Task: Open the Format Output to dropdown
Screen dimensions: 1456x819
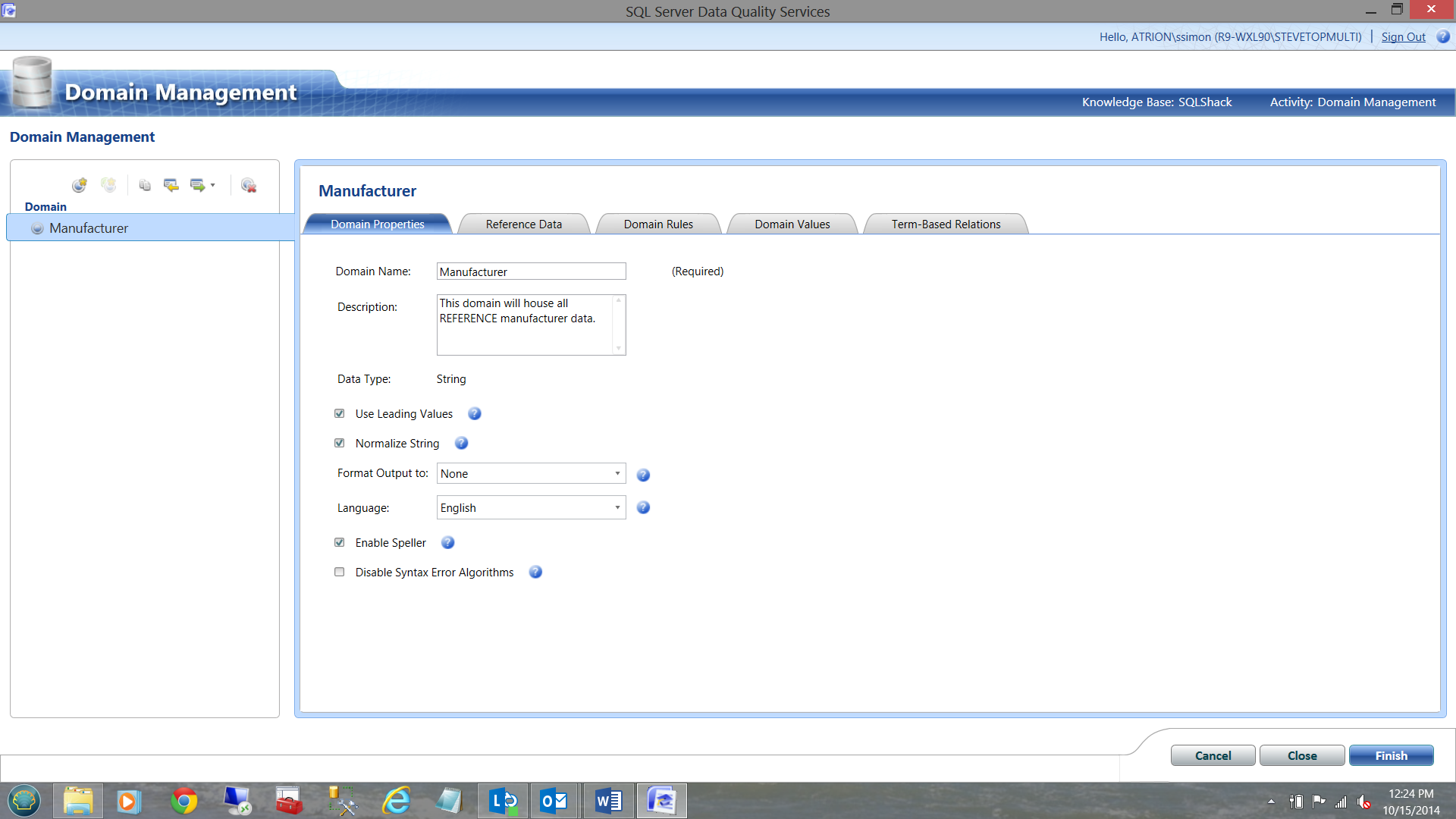Action: point(531,473)
